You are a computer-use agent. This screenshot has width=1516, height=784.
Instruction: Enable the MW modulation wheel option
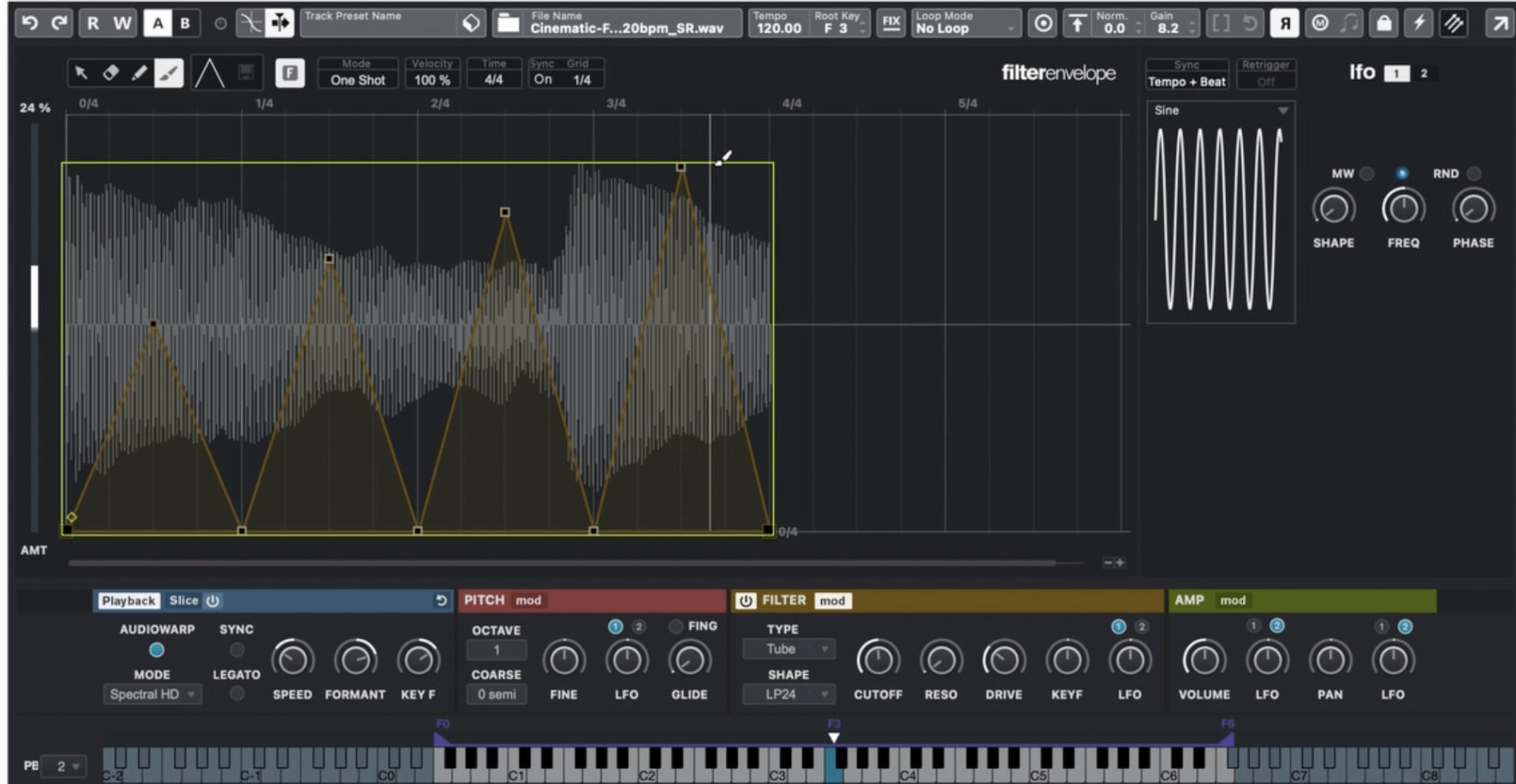pos(1367,174)
